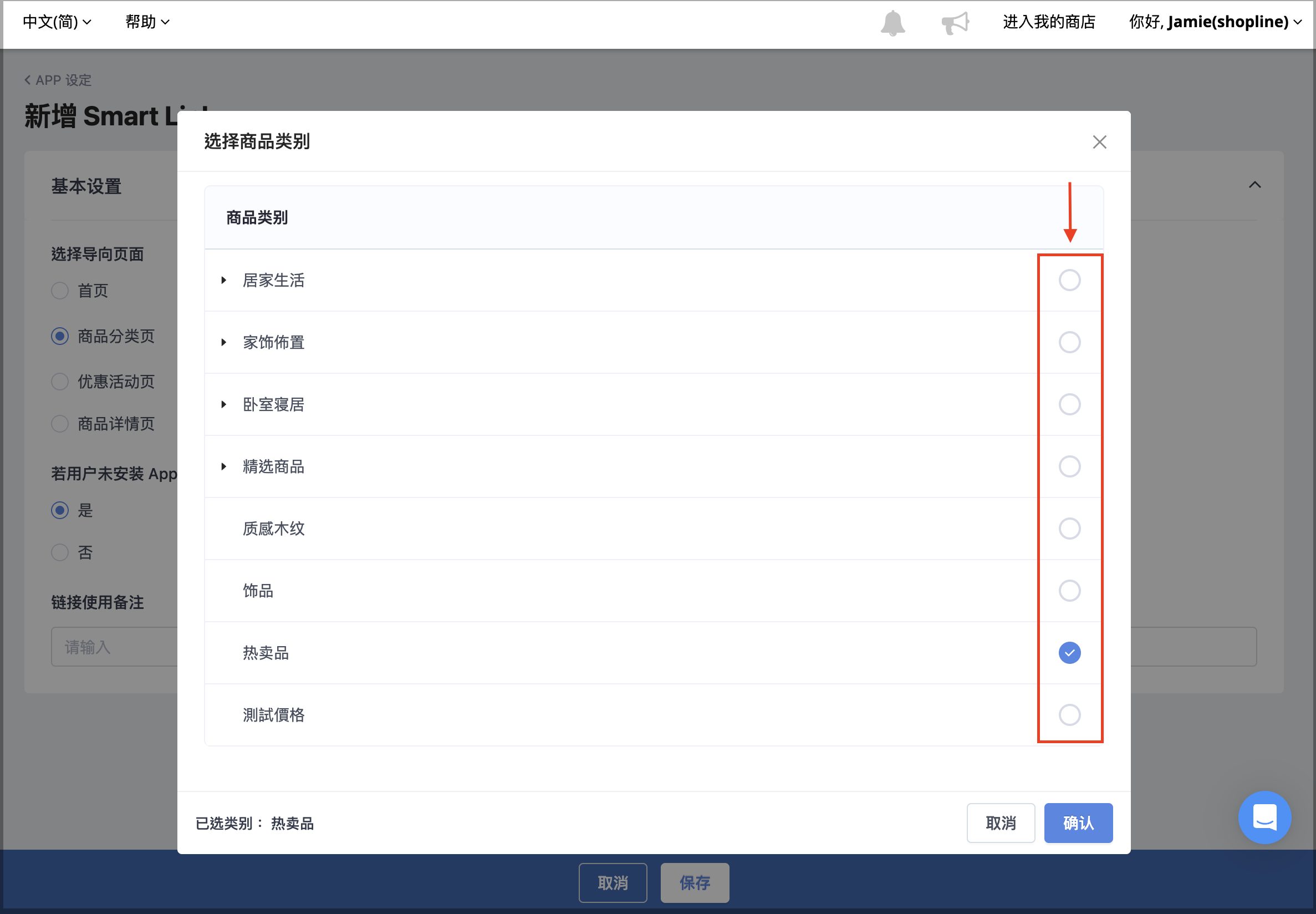Click the 商品类别 column header
Image resolution: width=1316 pixels, height=914 pixels.
[257, 217]
